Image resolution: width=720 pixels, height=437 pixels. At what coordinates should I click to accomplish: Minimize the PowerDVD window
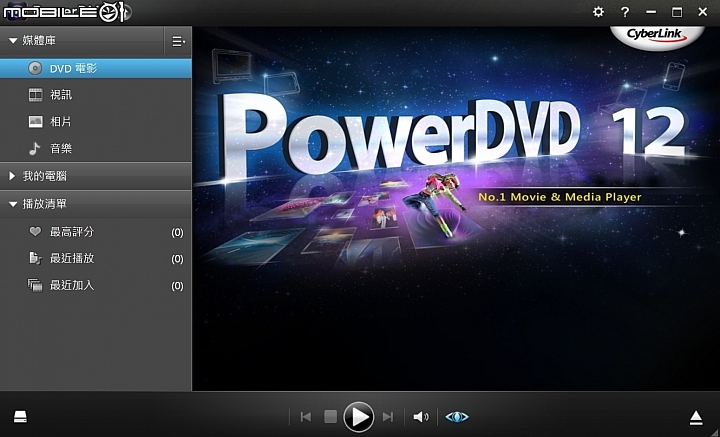pyautogui.click(x=651, y=12)
